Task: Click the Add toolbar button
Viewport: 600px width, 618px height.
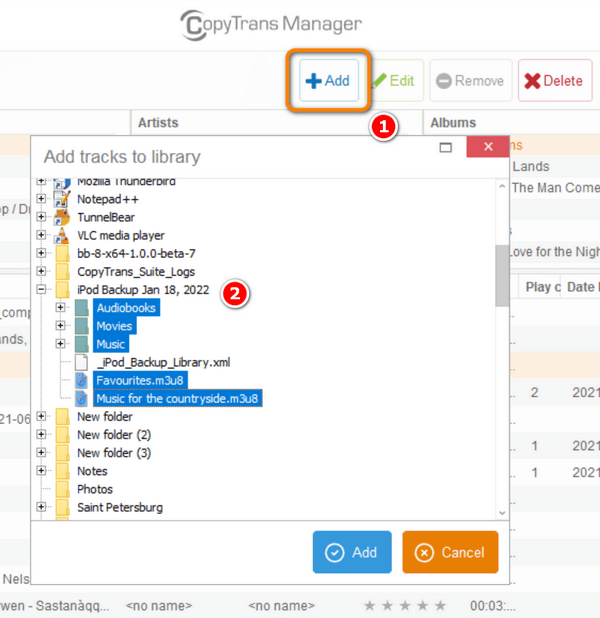Action: [x=329, y=80]
